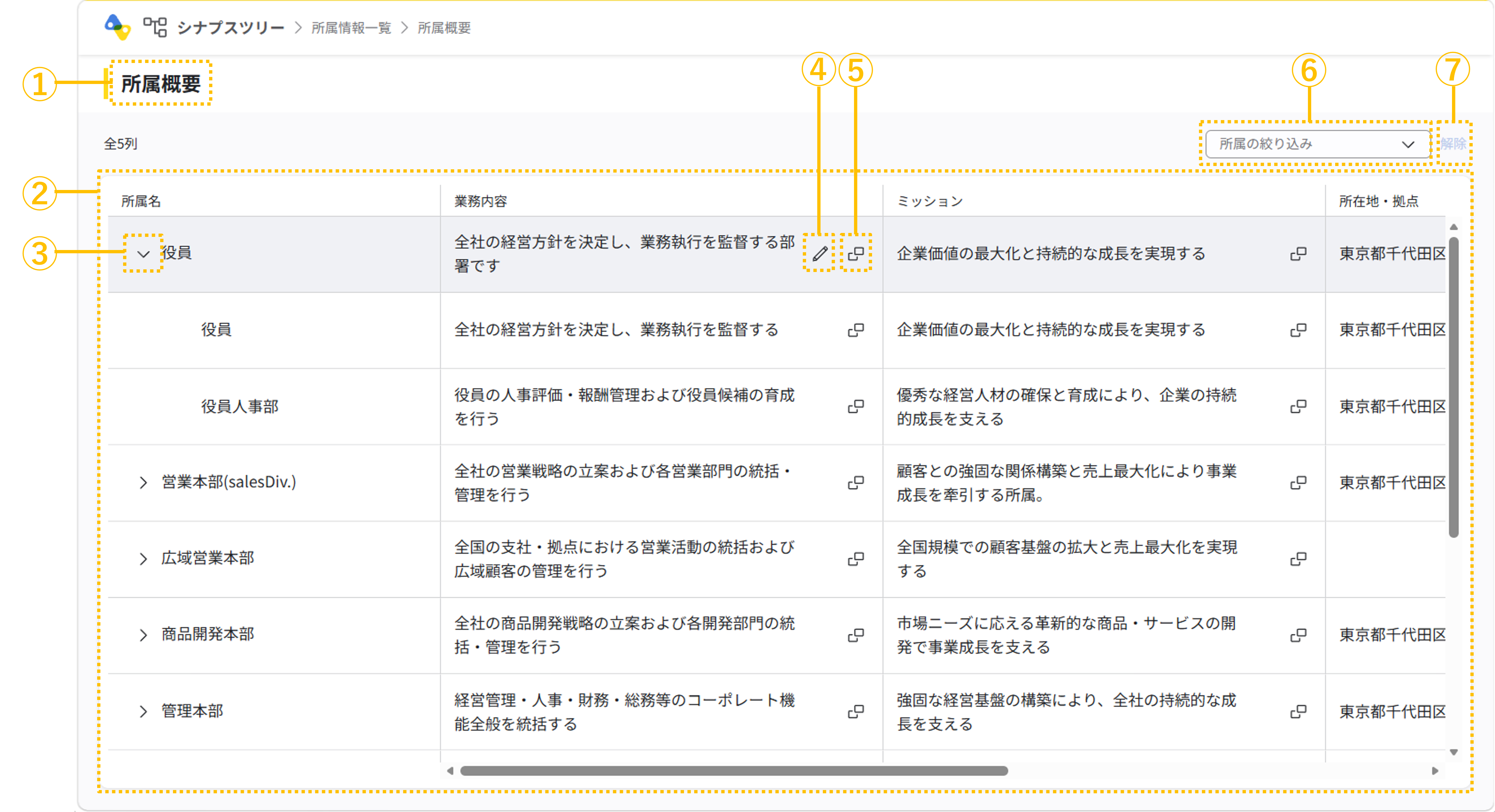Open popup icon for child 役員 業務内容

coord(856,330)
